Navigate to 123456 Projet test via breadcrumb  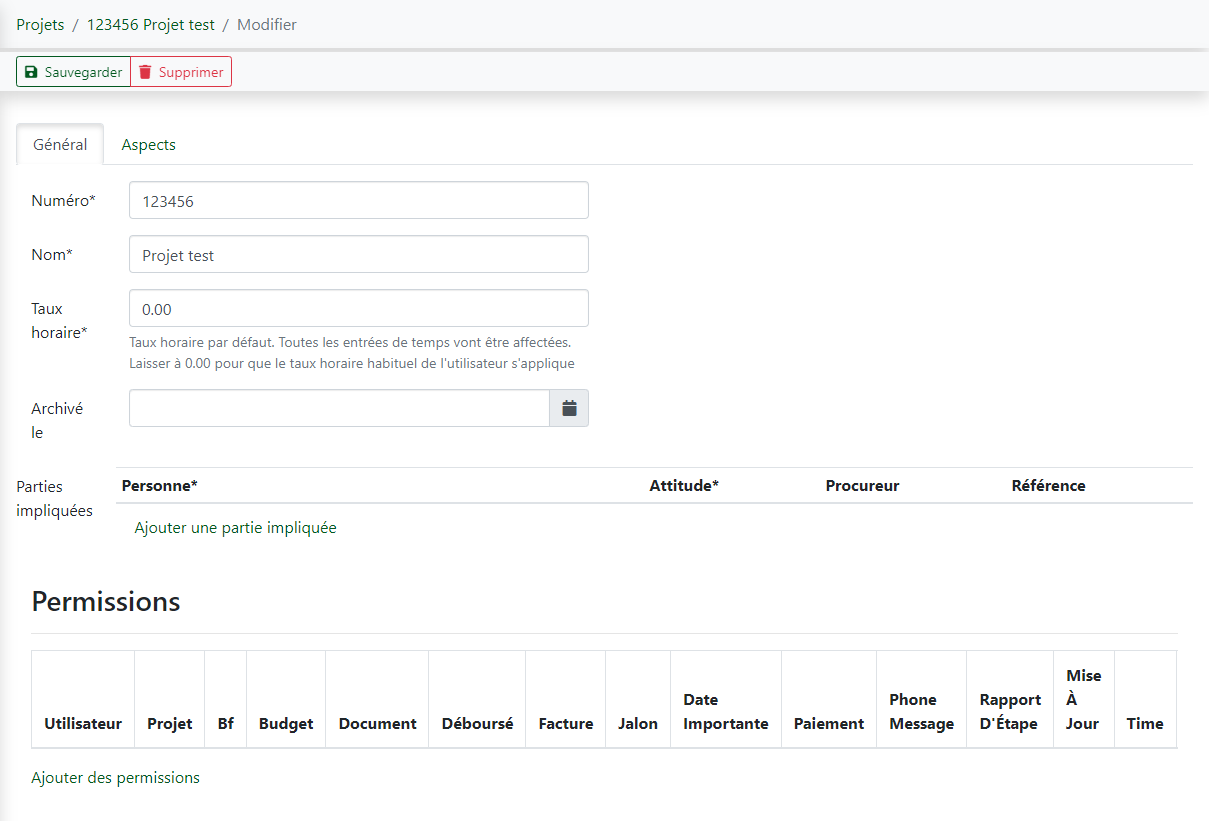coord(151,24)
